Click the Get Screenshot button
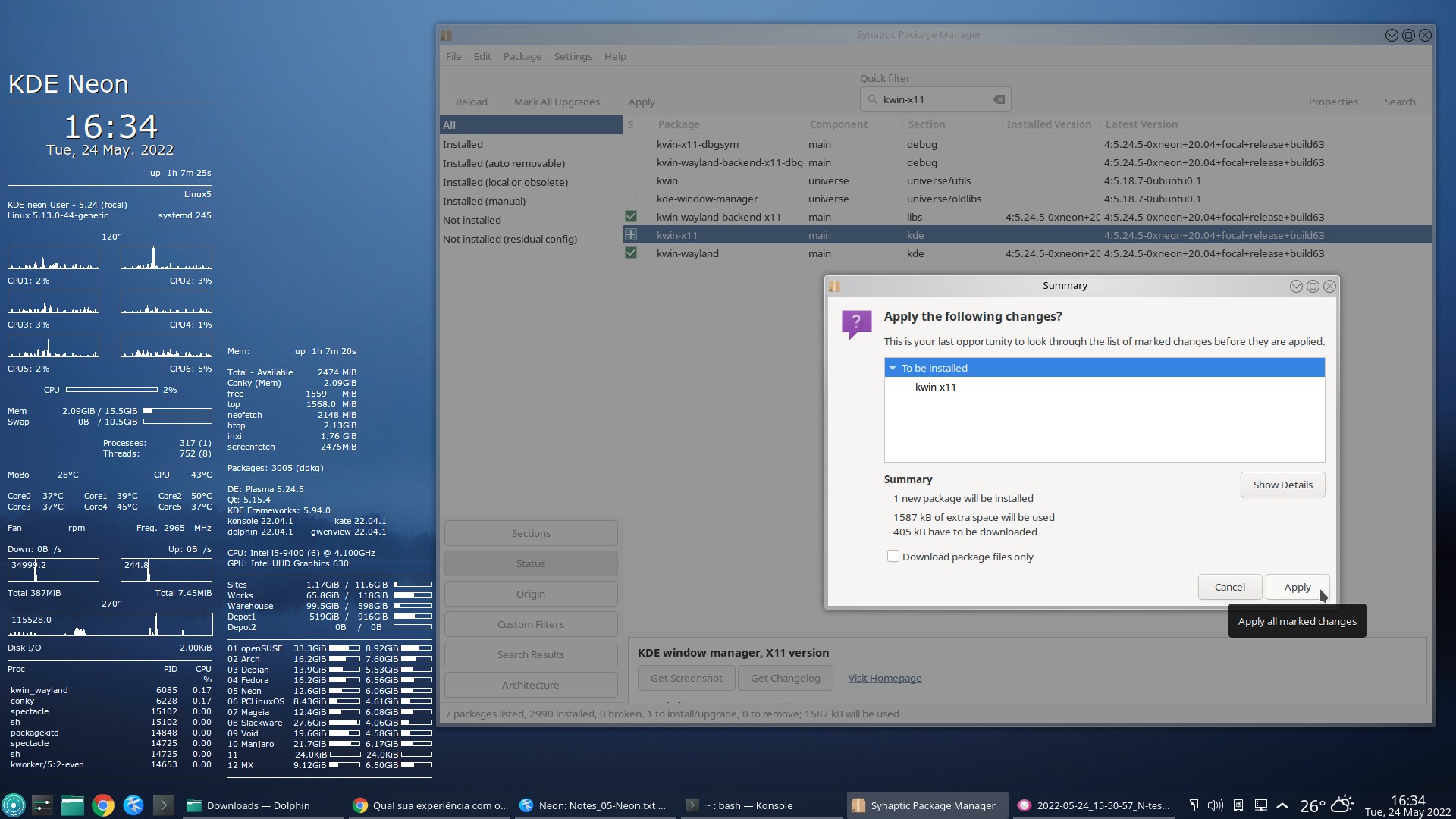This screenshot has width=1456, height=819. [686, 678]
